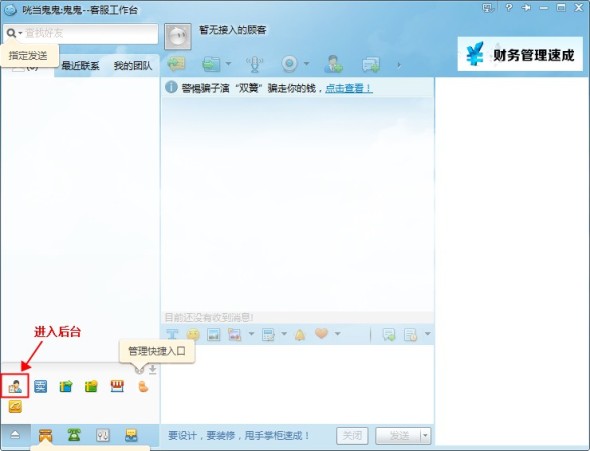The height and width of the screenshot is (451, 590).
Task: Click the heart icon in message toolbar
Action: [322, 333]
